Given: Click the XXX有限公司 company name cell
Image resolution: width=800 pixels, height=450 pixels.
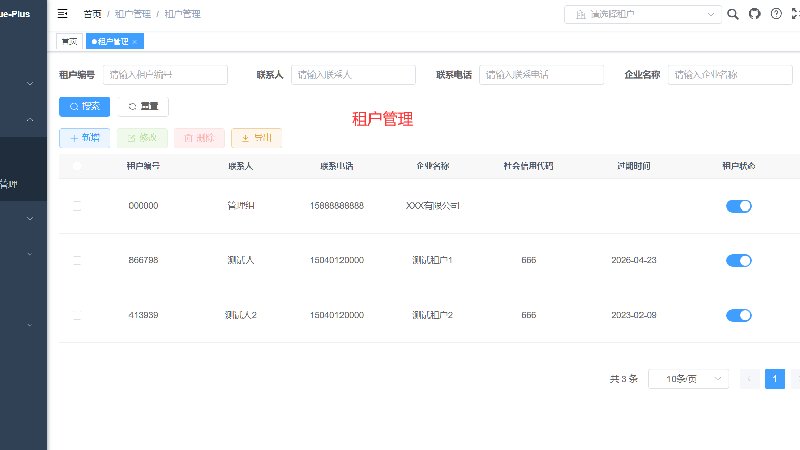Looking at the screenshot, I should coord(433,206).
